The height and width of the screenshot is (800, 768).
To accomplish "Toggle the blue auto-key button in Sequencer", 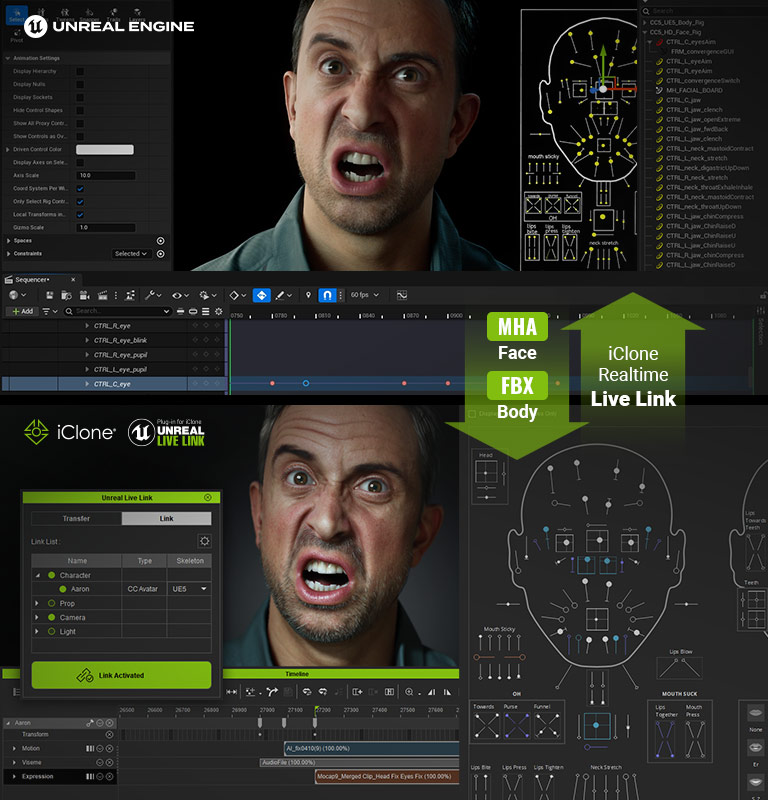I will [x=261, y=296].
